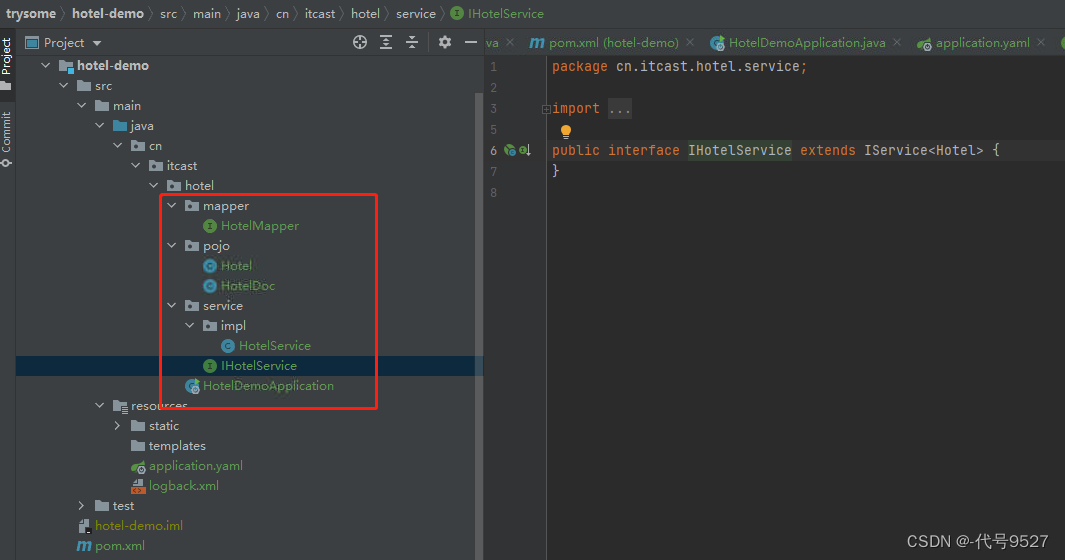
Task: Click the package declaration on line 1
Action: (x=679, y=67)
